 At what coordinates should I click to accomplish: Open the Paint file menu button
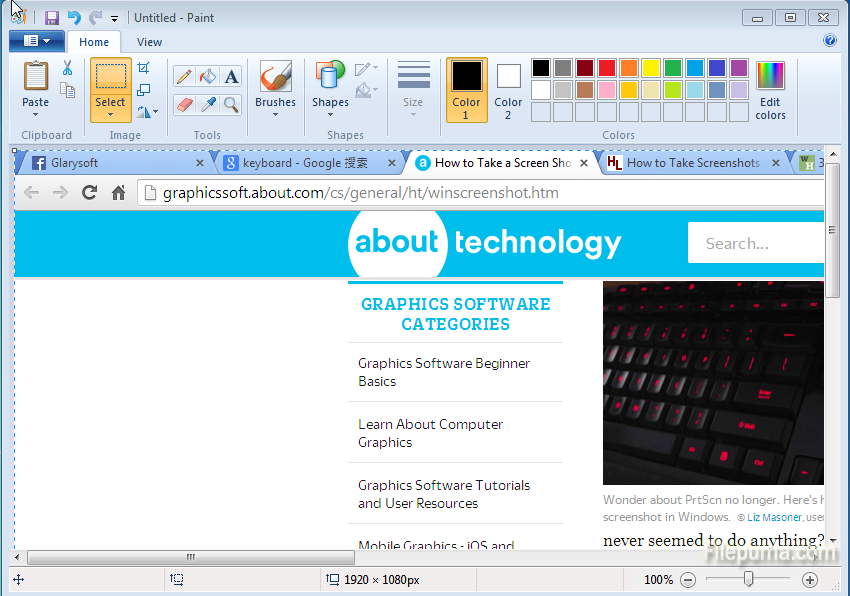(x=37, y=41)
